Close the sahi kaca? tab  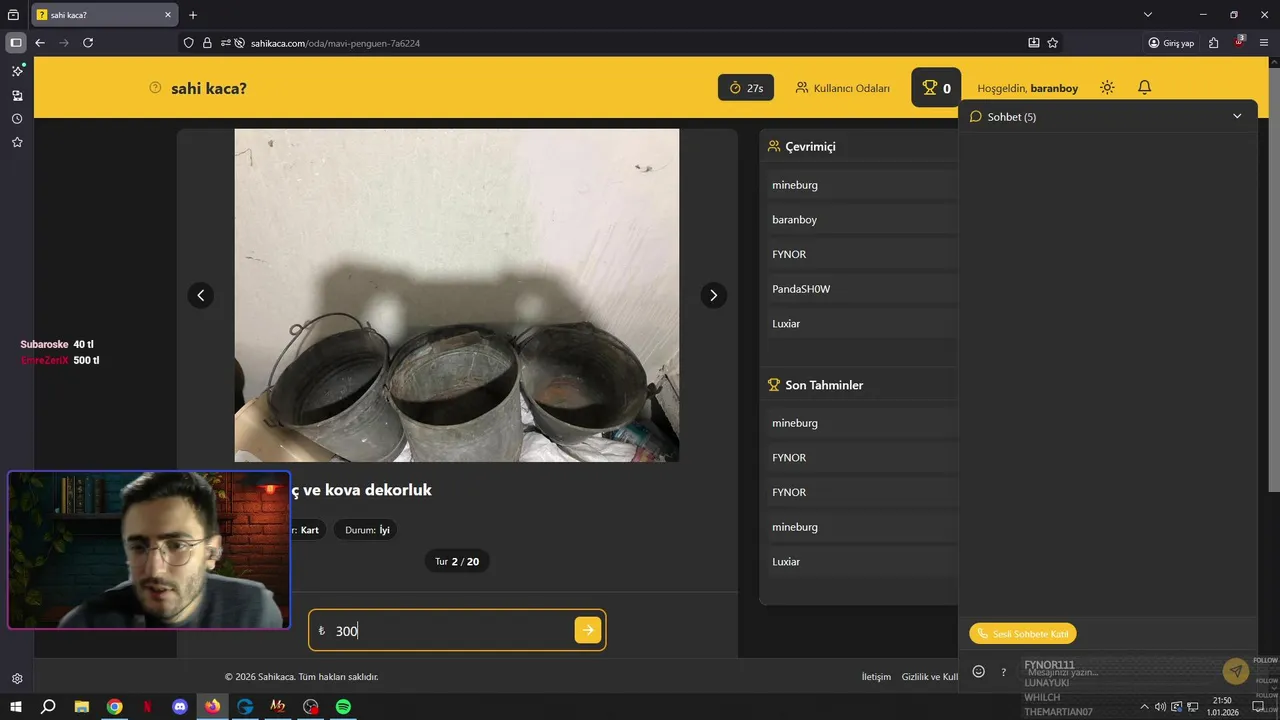point(168,15)
